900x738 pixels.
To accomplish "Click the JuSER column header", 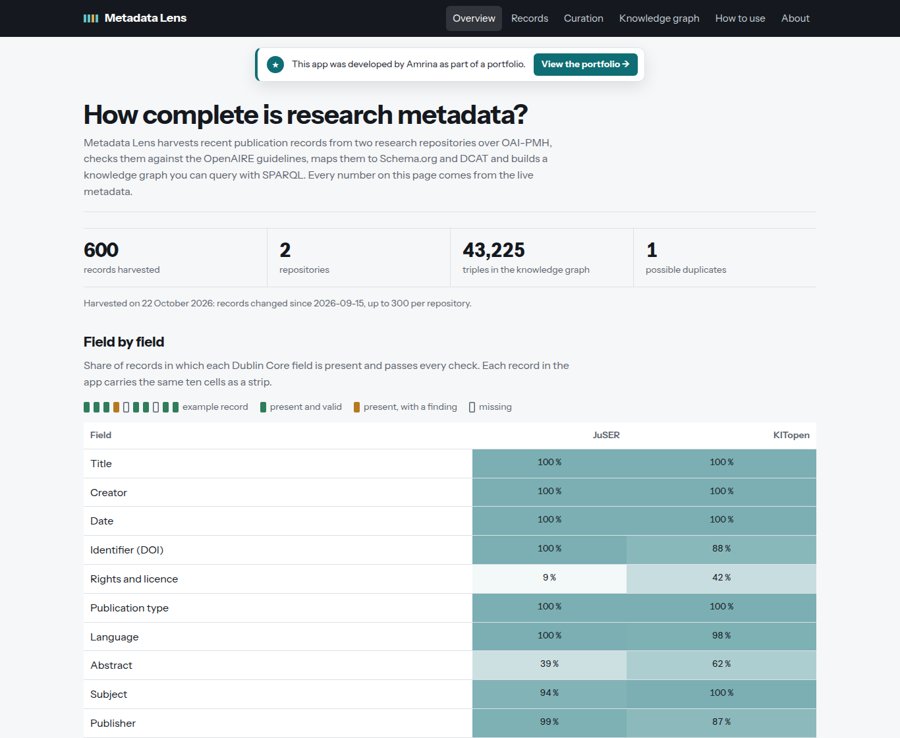I will [606, 435].
